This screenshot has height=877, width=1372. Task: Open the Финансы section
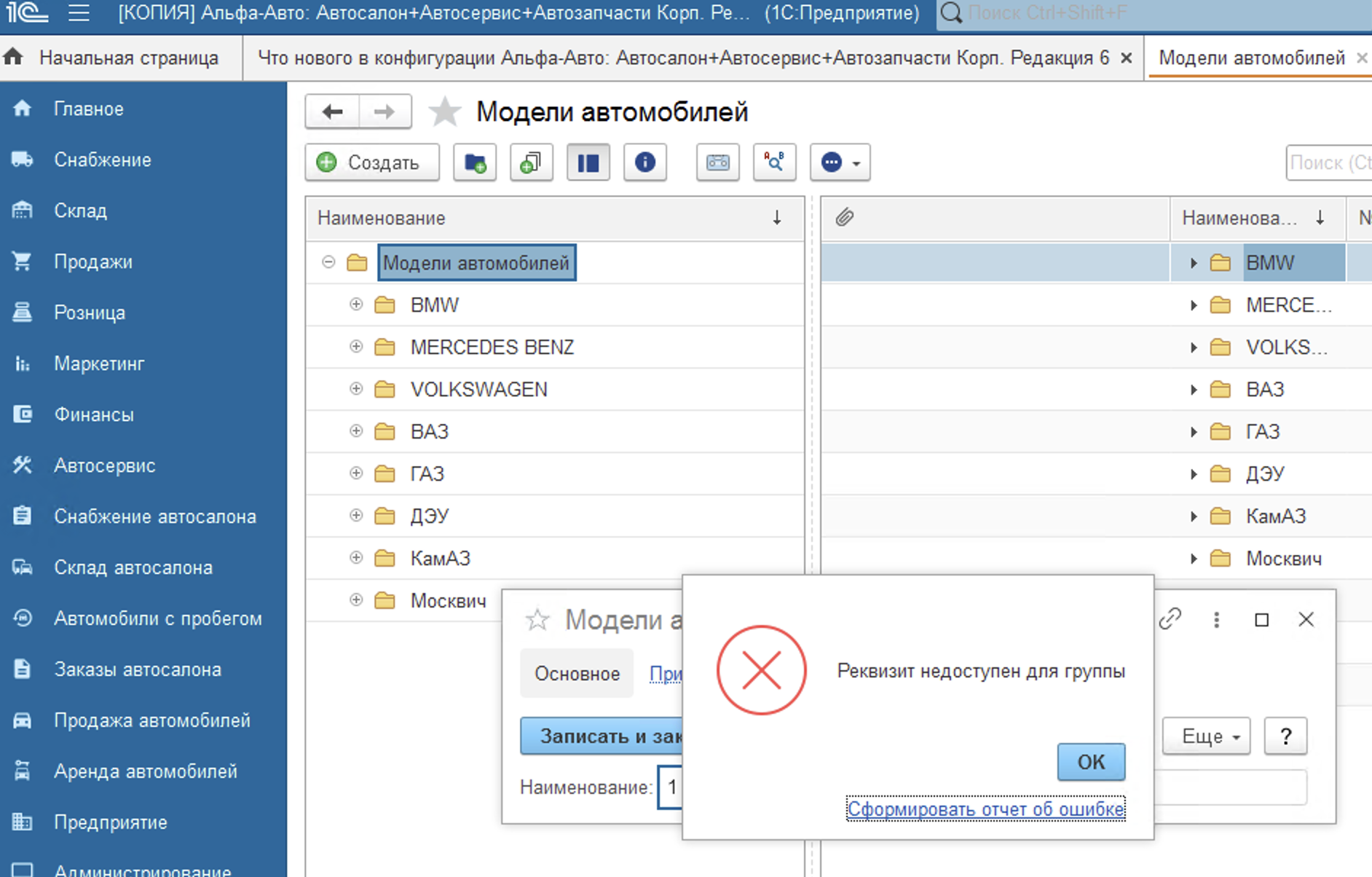pos(94,414)
